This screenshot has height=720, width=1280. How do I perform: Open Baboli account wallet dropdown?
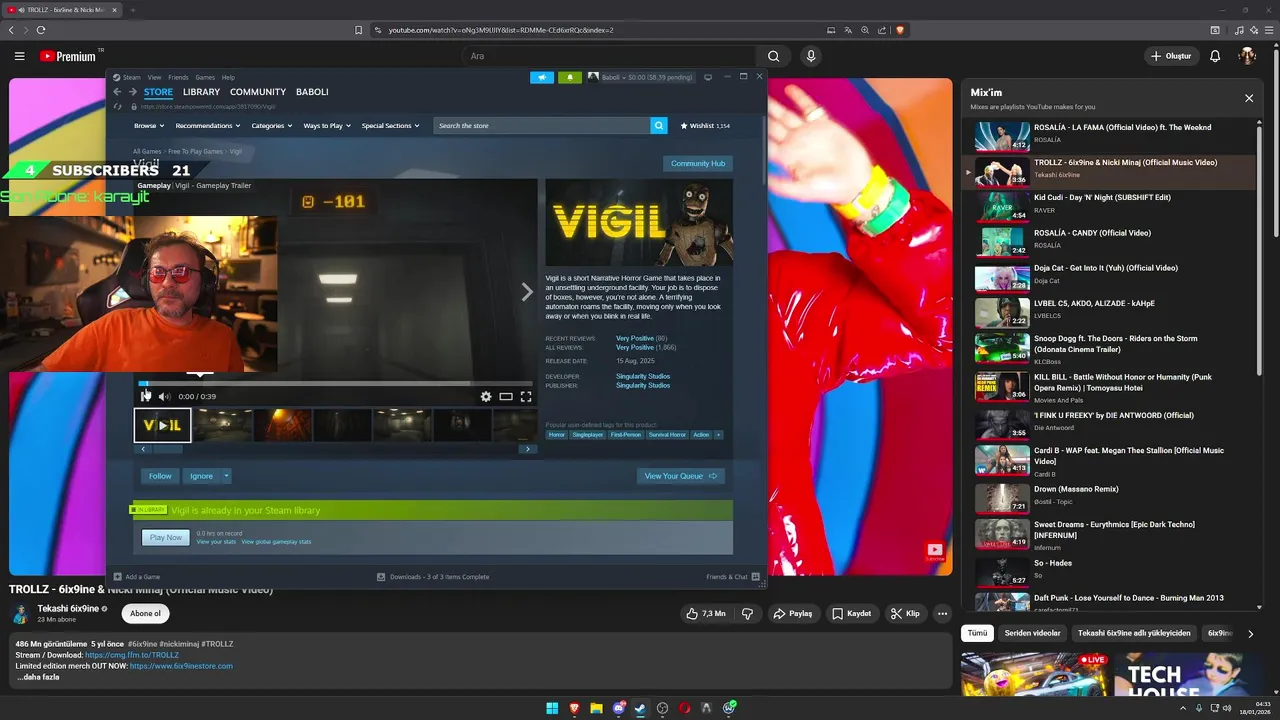pyautogui.click(x=640, y=77)
